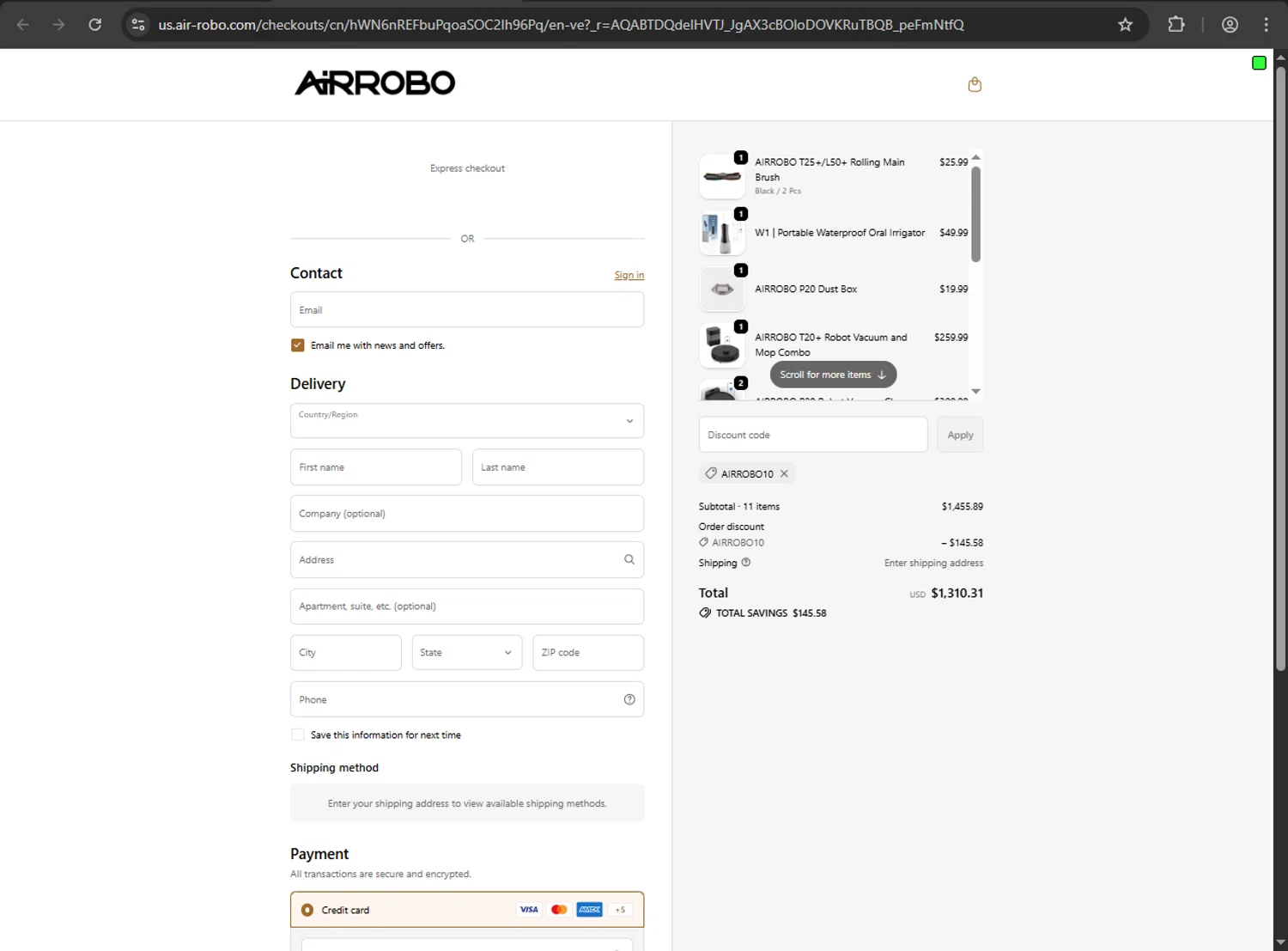The height and width of the screenshot is (951, 1288).
Task: Focus the Email input field
Action: pyautogui.click(x=467, y=309)
